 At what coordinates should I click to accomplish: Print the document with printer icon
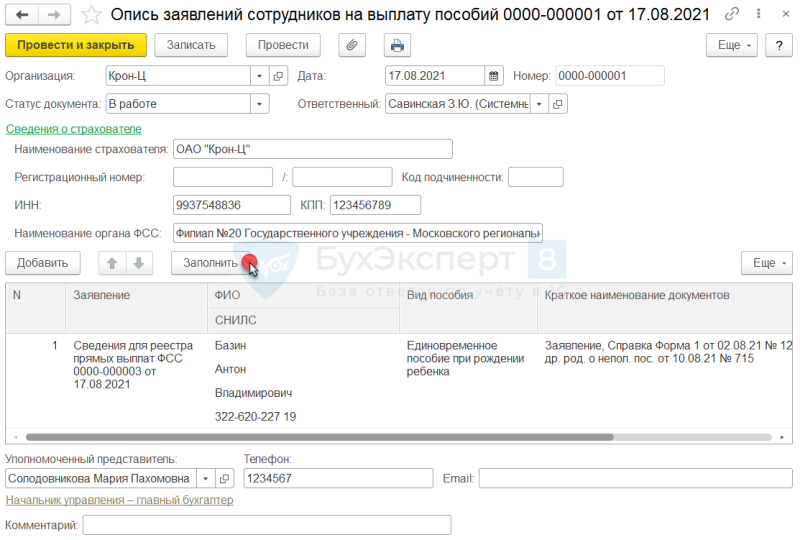click(x=397, y=45)
